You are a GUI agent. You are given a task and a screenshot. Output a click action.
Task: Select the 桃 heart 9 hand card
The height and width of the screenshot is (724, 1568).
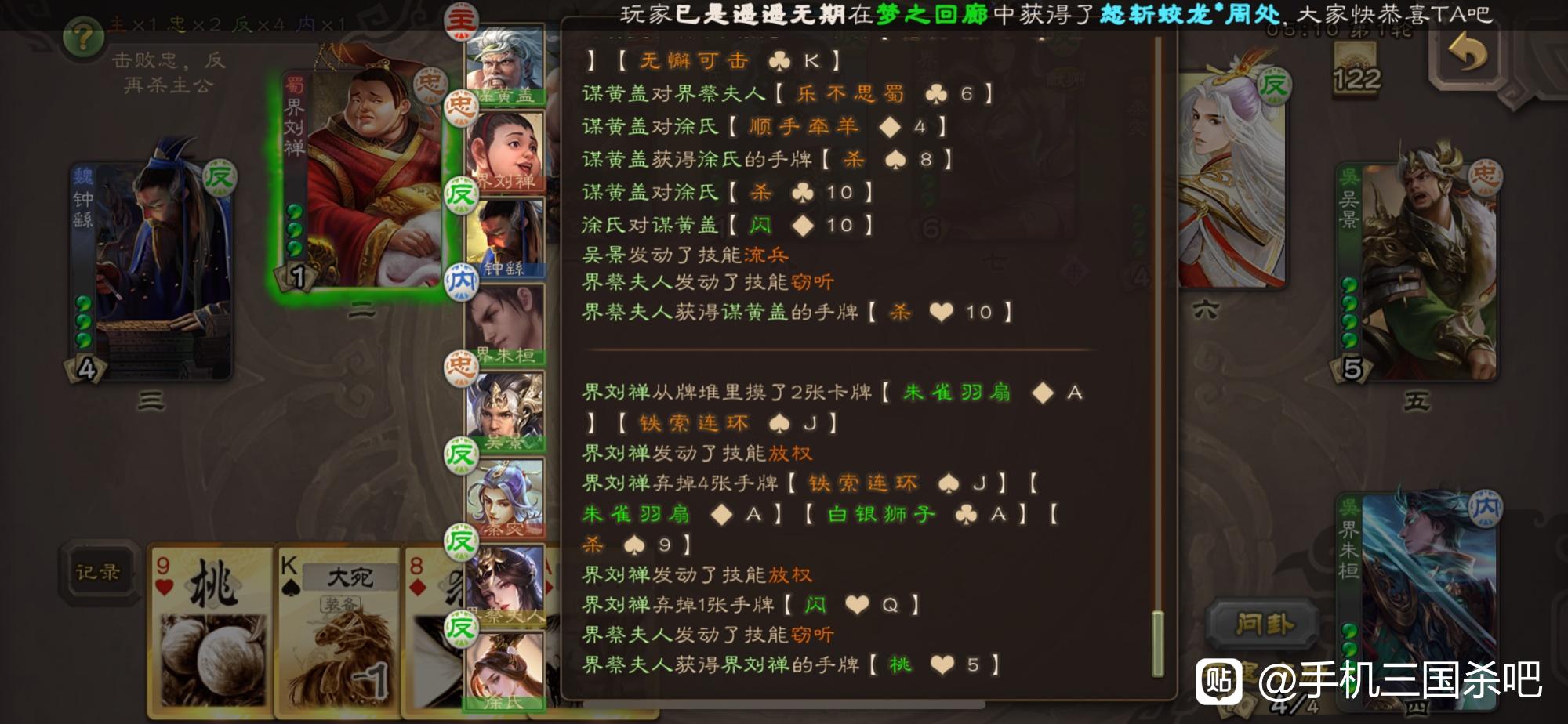(x=211, y=632)
